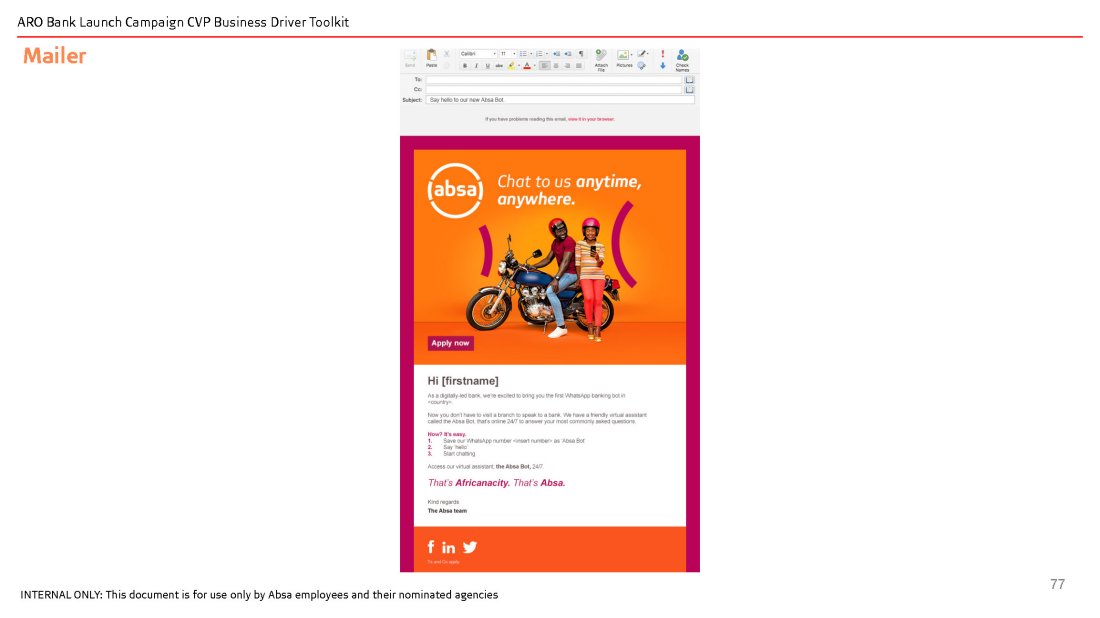This screenshot has height=618, width=1100.
Task: Click the Attach File paperclip icon
Action: point(601,55)
